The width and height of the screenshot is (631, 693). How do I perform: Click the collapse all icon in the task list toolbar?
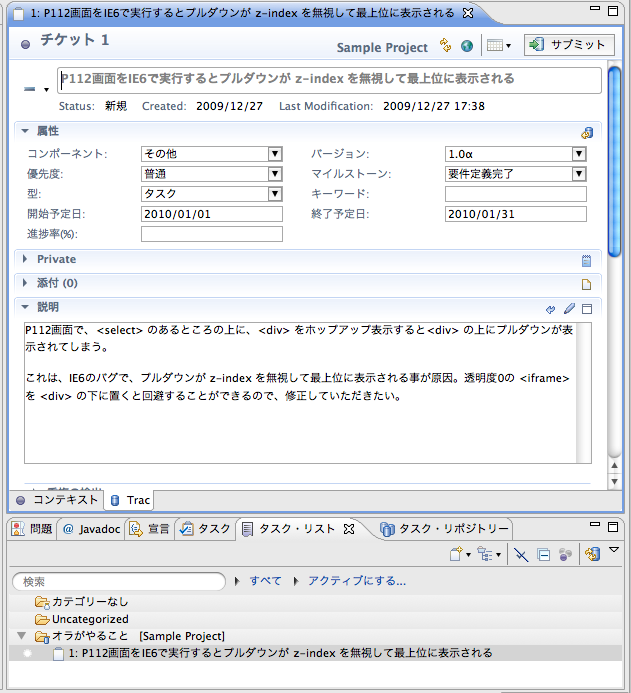[543, 554]
